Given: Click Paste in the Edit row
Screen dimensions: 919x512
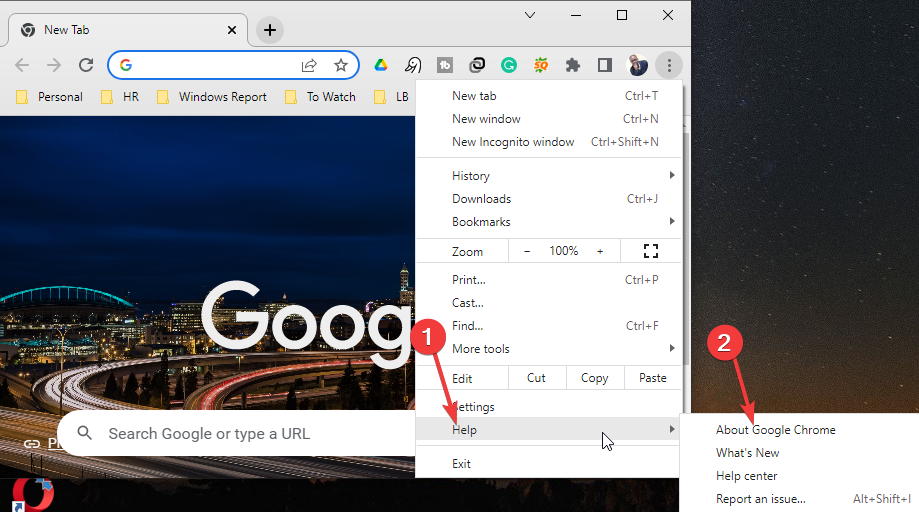Looking at the screenshot, I should click(x=652, y=378).
